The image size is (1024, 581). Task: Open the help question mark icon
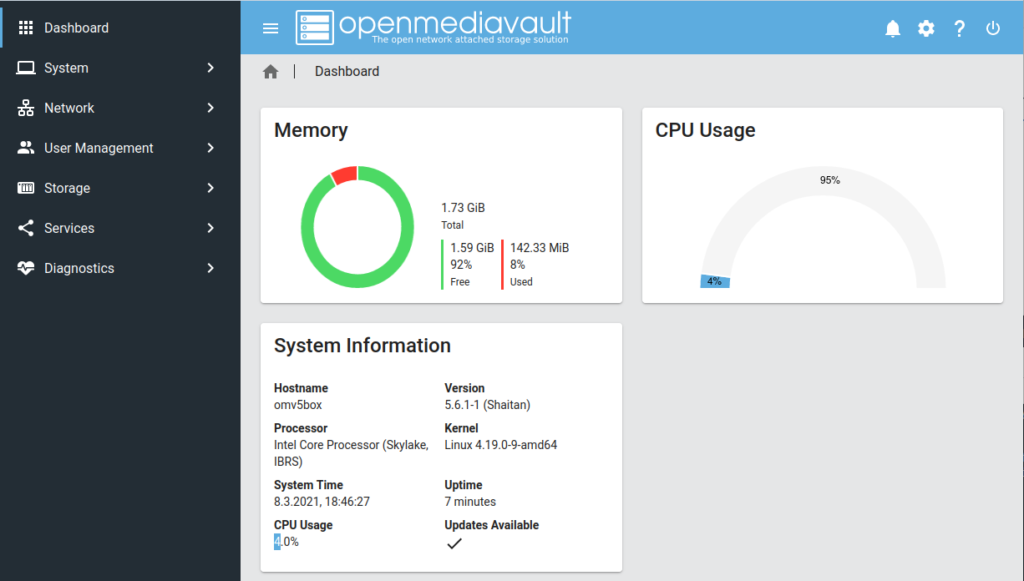tap(959, 28)
